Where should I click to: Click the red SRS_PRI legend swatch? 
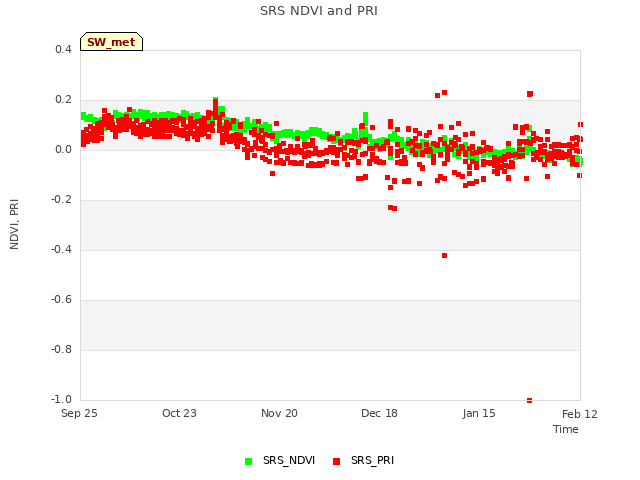[336, 461]
